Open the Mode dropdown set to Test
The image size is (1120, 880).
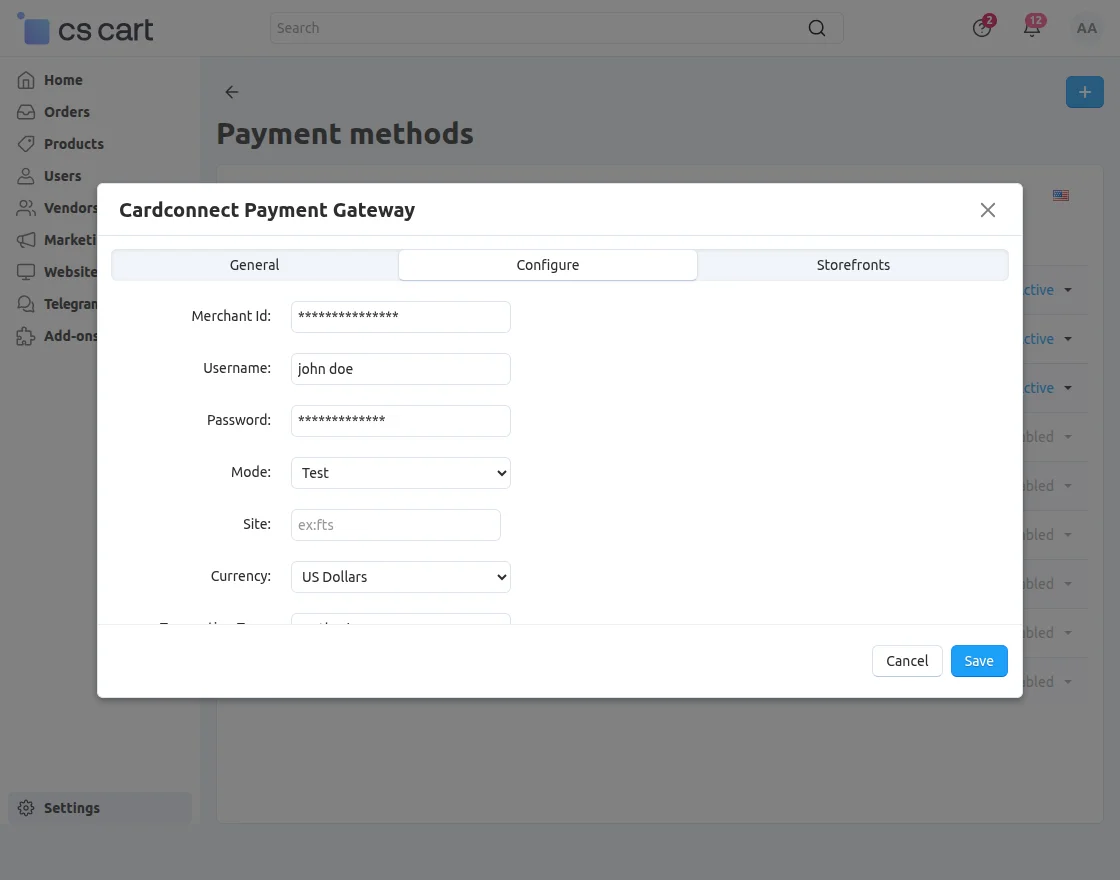[x=401, y=473]
